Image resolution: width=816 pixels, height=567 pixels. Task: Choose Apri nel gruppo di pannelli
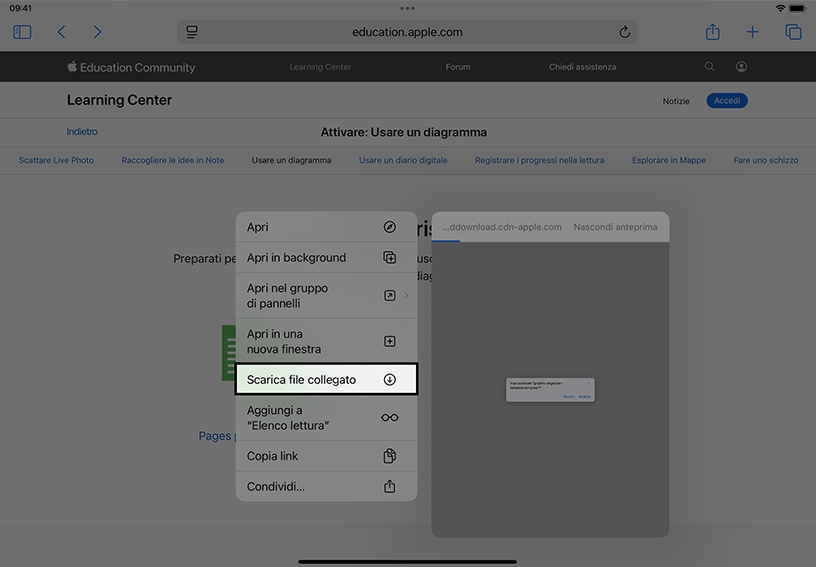pos(326,295)
